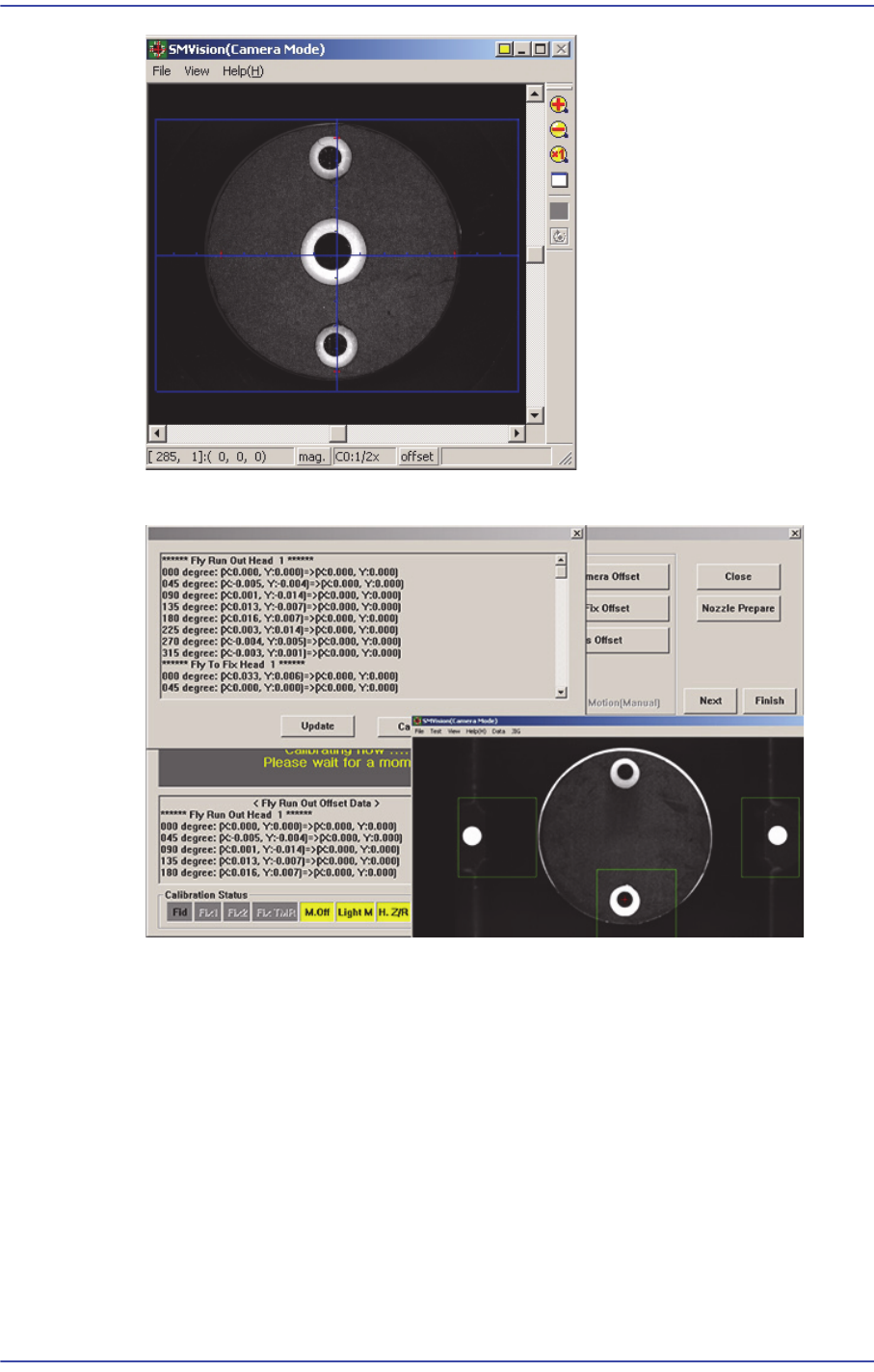Click the Update button
The height and width of the screenshot is (1372, 874).
click(318, 726)
